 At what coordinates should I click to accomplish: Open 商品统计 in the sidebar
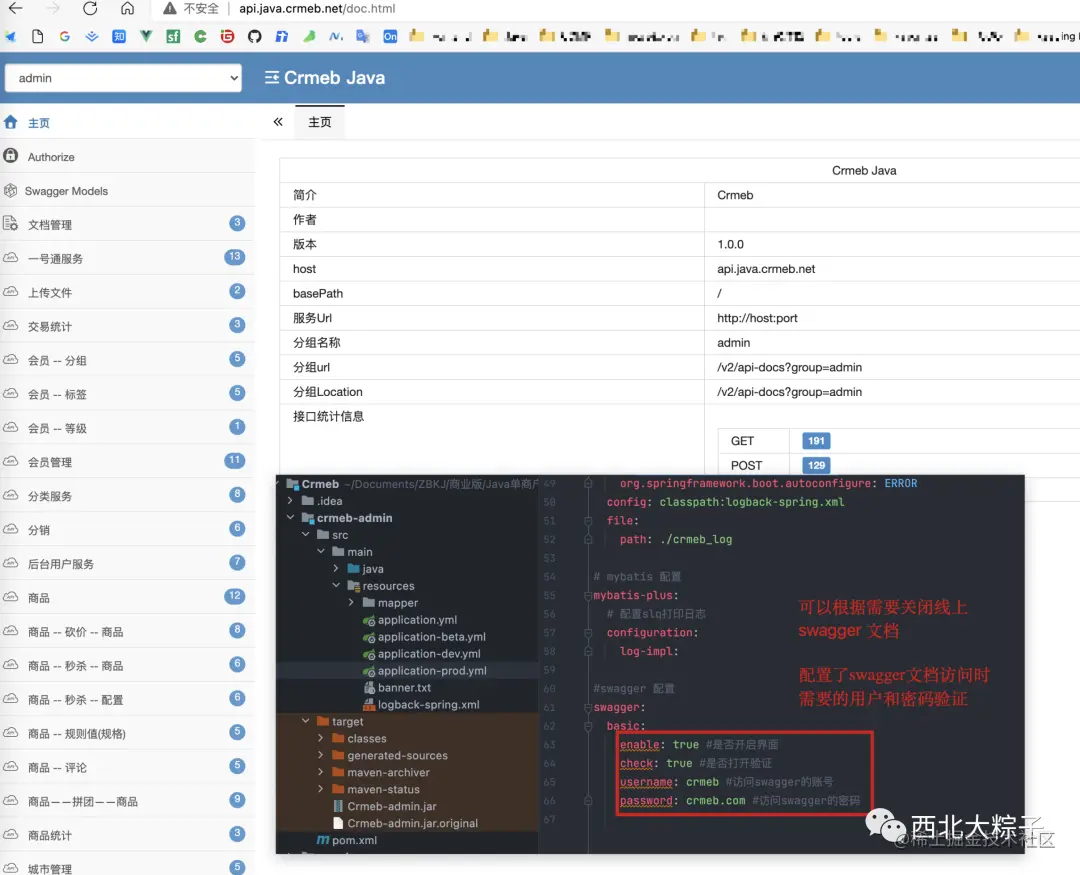click(x=127, y=835)
